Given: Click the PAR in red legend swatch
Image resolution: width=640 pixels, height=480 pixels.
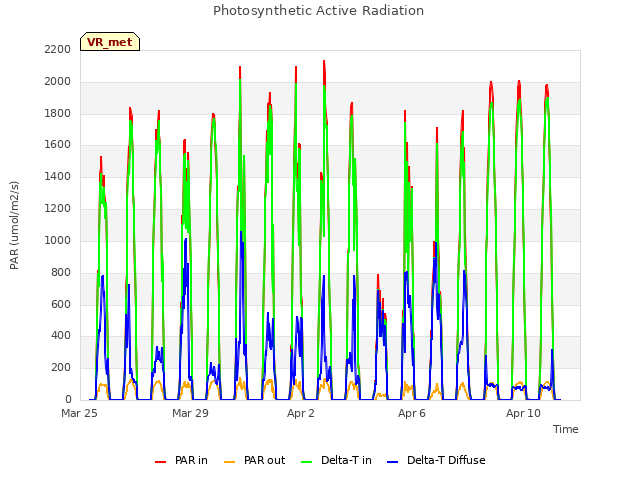Looking at the screenshot, I should click(x=161, y=461).
